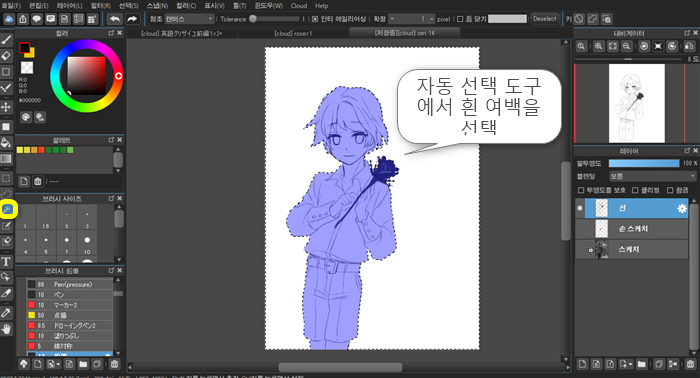Click the no-snap circle-slash icon

pyautogui.click(x=579, y=19)
